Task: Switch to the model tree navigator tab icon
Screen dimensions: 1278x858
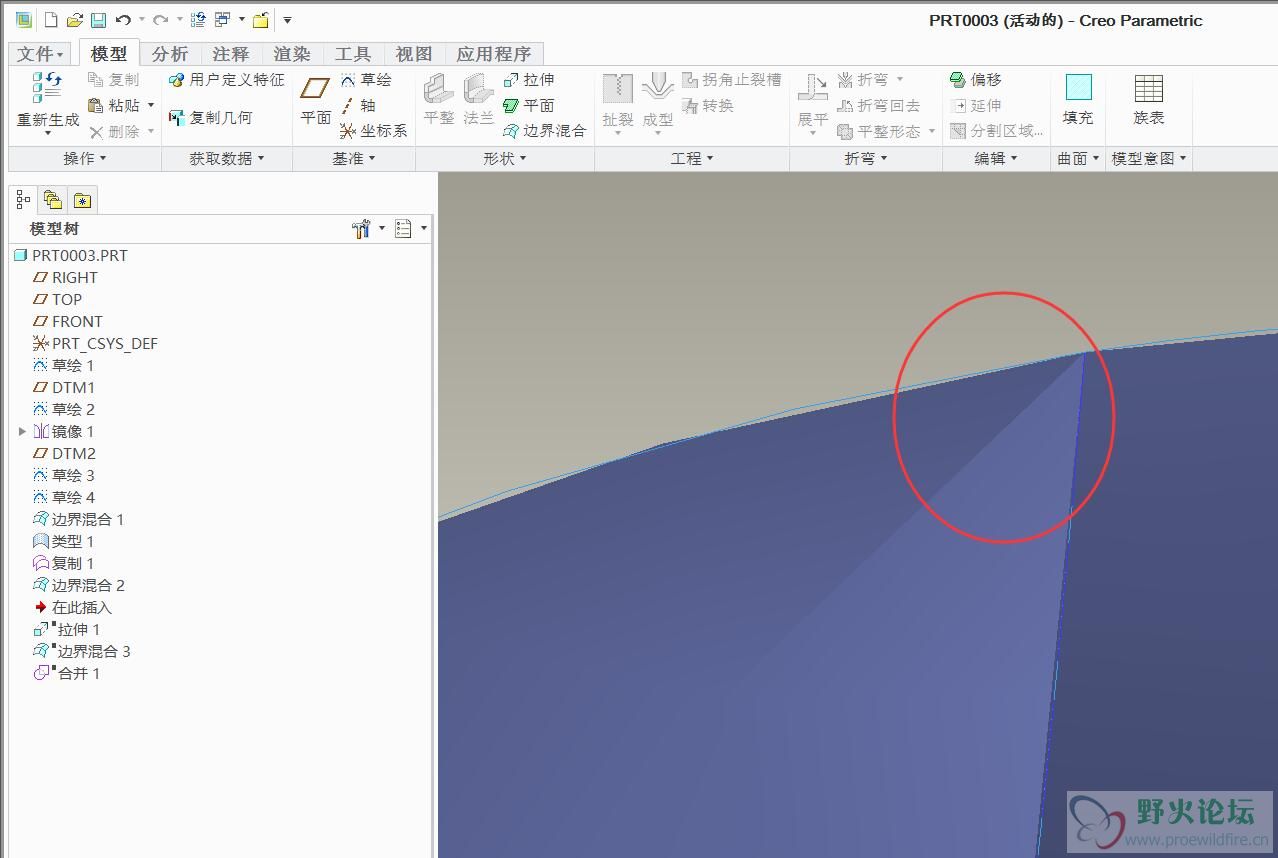Action: [x=24, y=200]
